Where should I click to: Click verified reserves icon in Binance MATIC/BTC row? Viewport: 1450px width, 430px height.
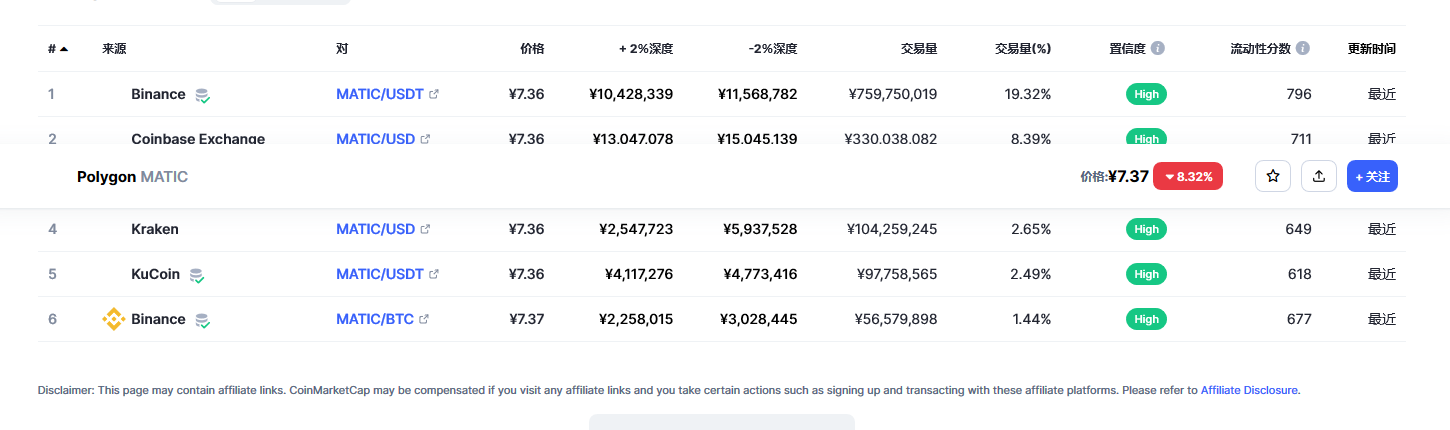click(x=202, y=320)
